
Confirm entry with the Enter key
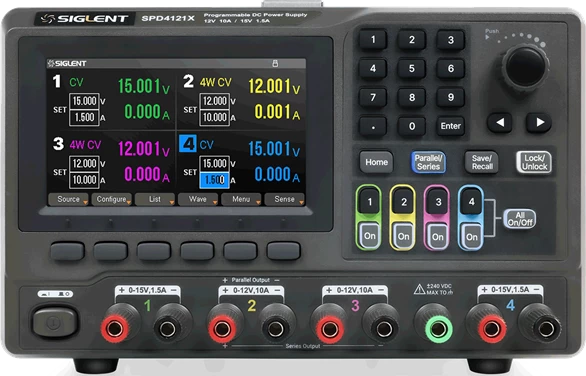(451, 126)
